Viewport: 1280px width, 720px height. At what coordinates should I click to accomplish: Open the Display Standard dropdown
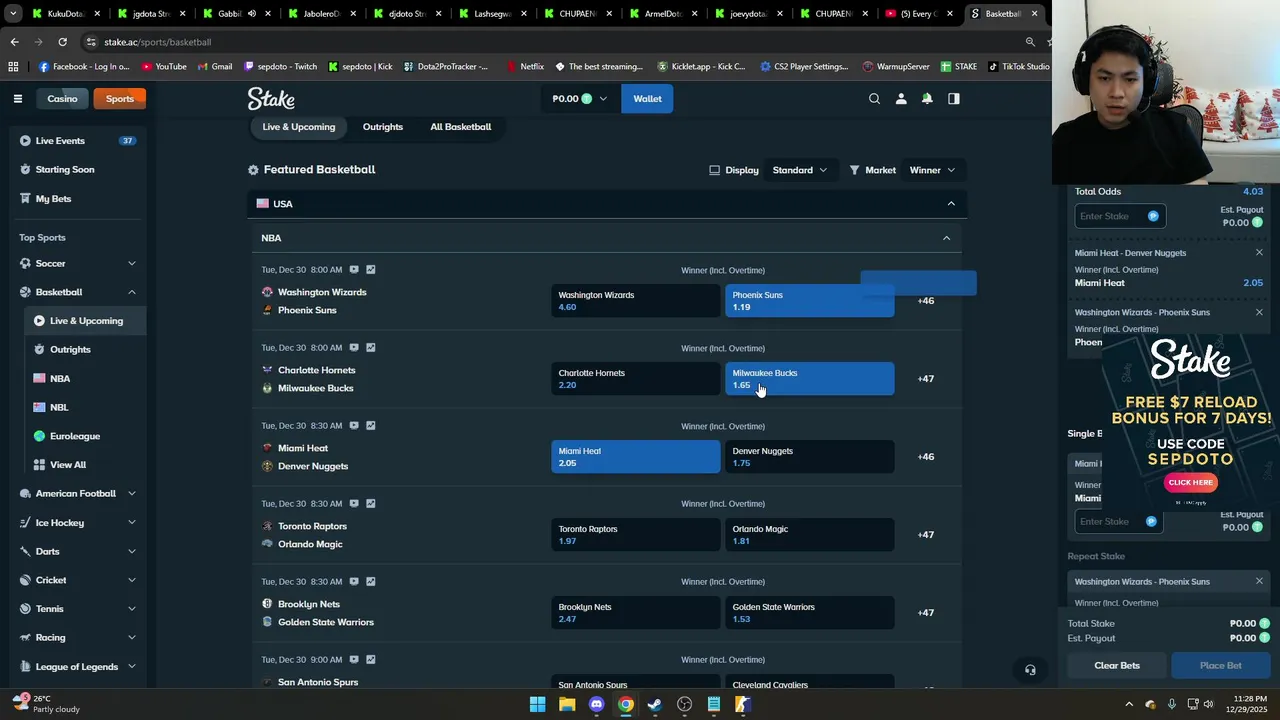[799, 170]
